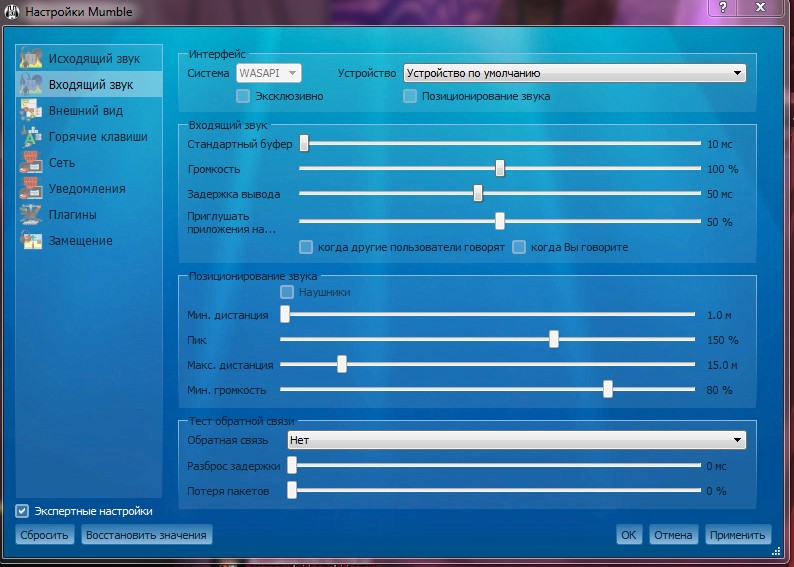Click the 0 мс variance value

coord(717,466)
